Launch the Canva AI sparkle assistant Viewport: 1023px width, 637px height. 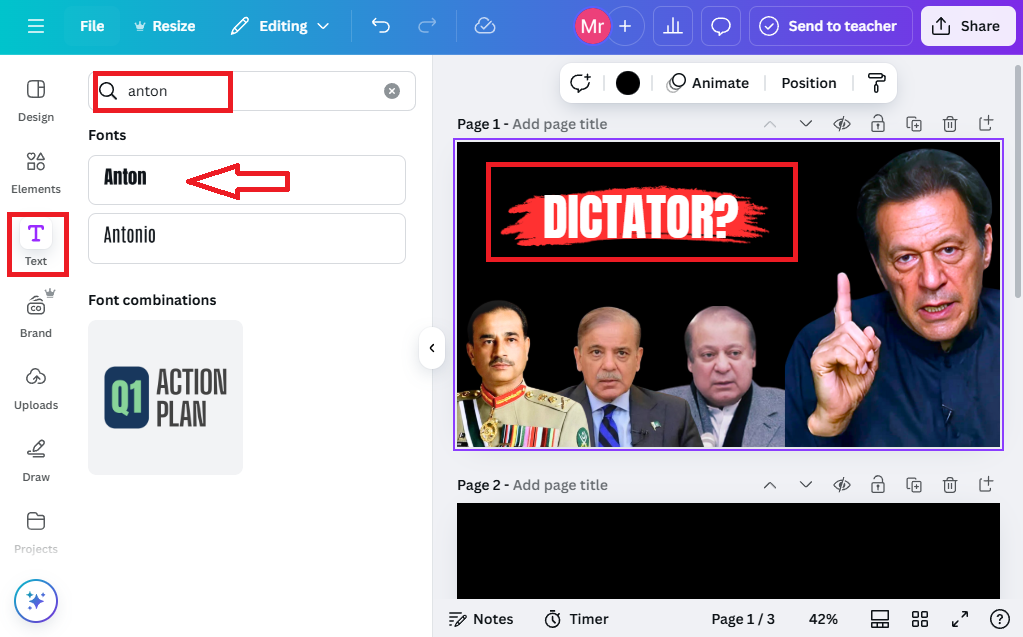[36, 600]
